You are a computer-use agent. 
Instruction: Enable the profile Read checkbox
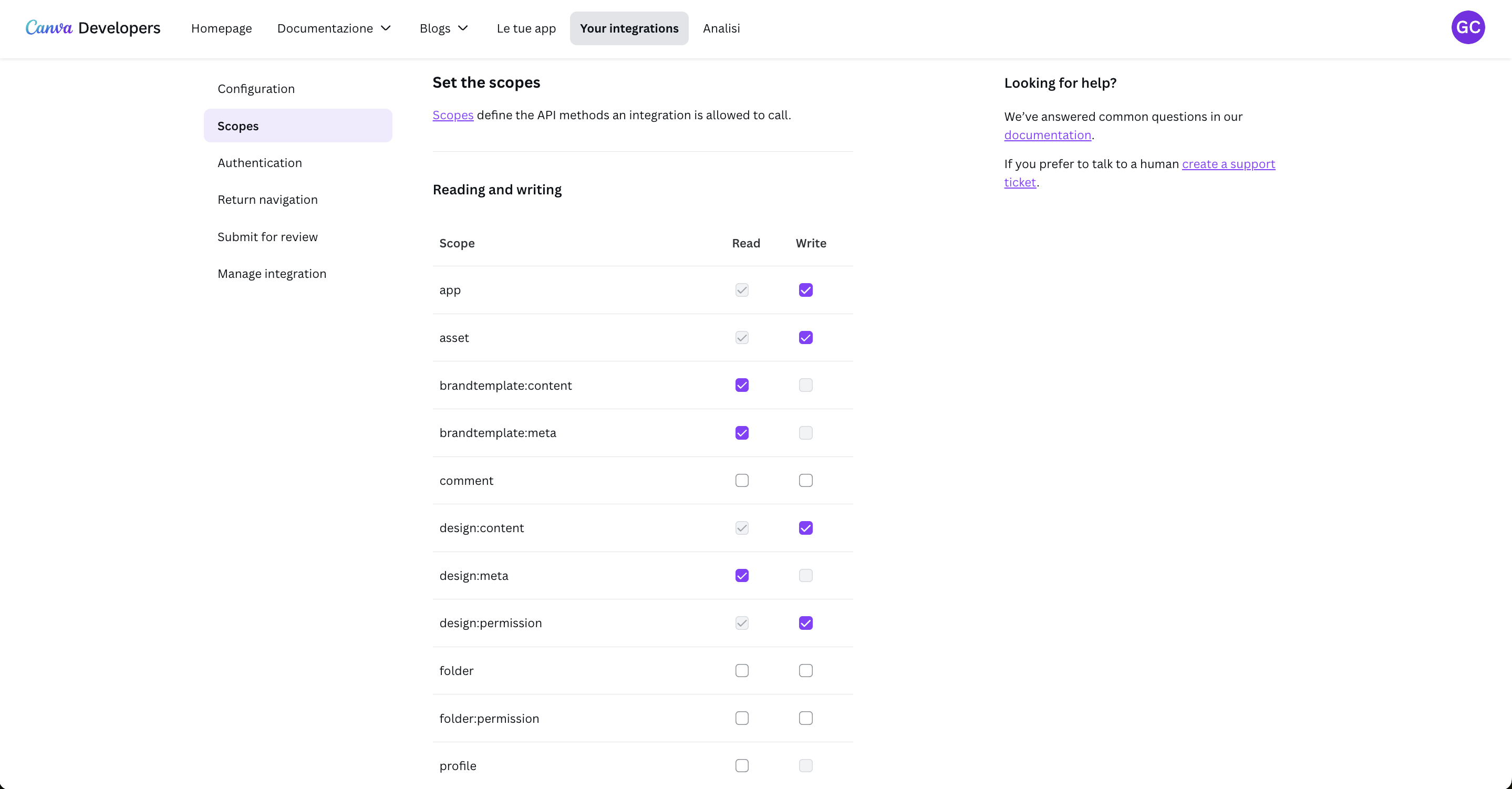[742, 765]
